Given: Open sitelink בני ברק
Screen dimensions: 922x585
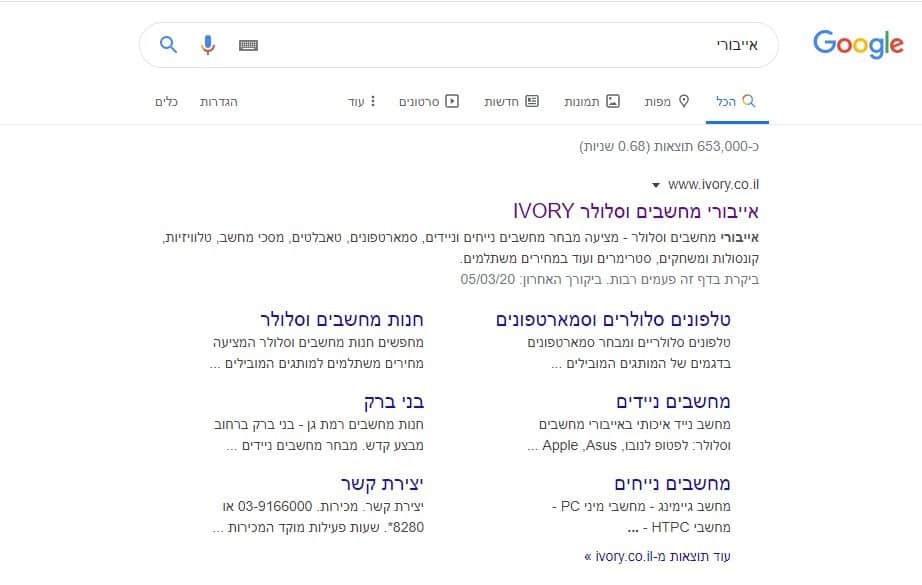Looking at the screenshot, I should 393,402.
